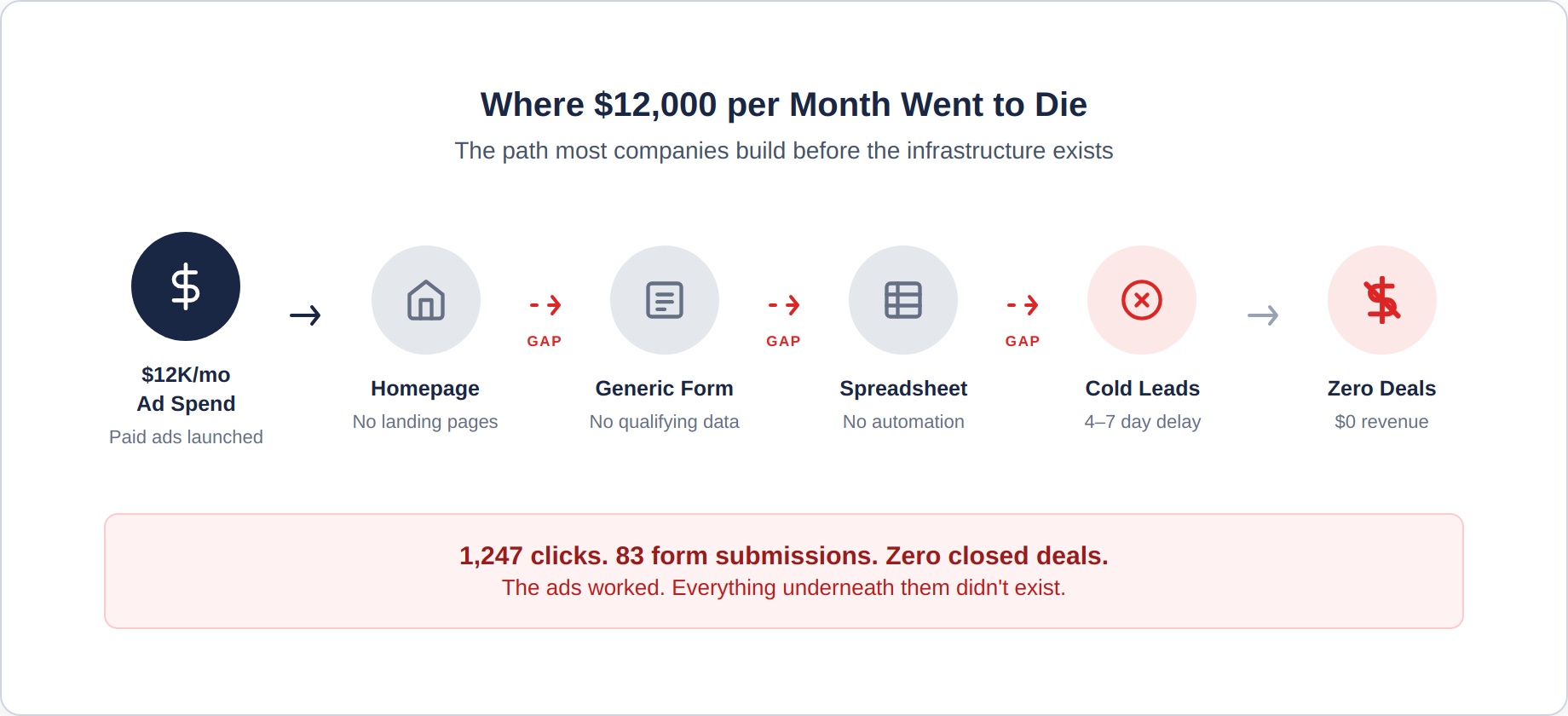The width and height of the screenshot is (1568, 716).
Task: Click the dark arrow after Ad Spend
Action: click(305, 315)
